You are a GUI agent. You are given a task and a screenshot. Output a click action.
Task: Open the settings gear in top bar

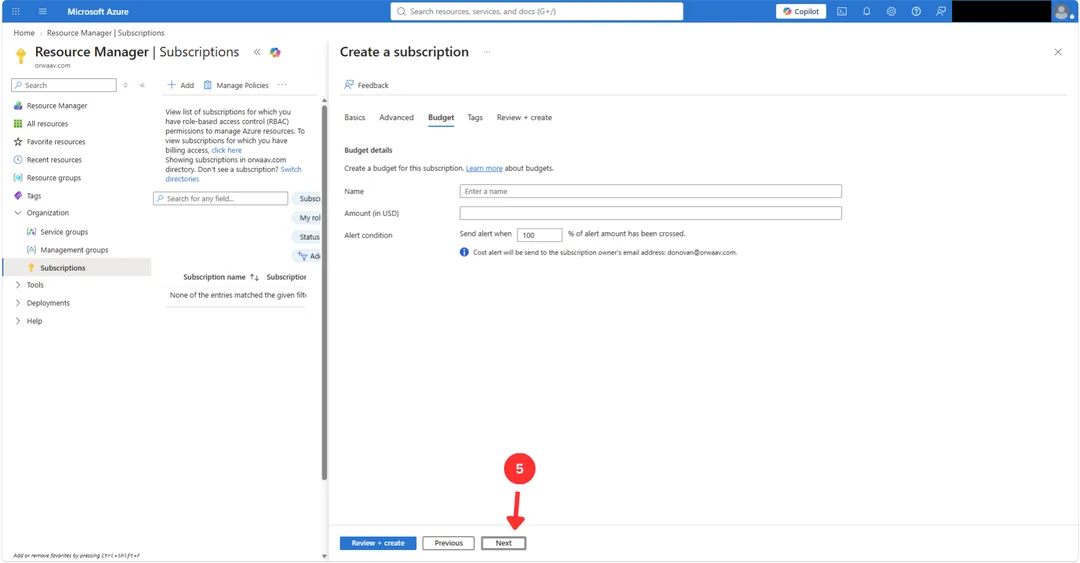[891, 11]
